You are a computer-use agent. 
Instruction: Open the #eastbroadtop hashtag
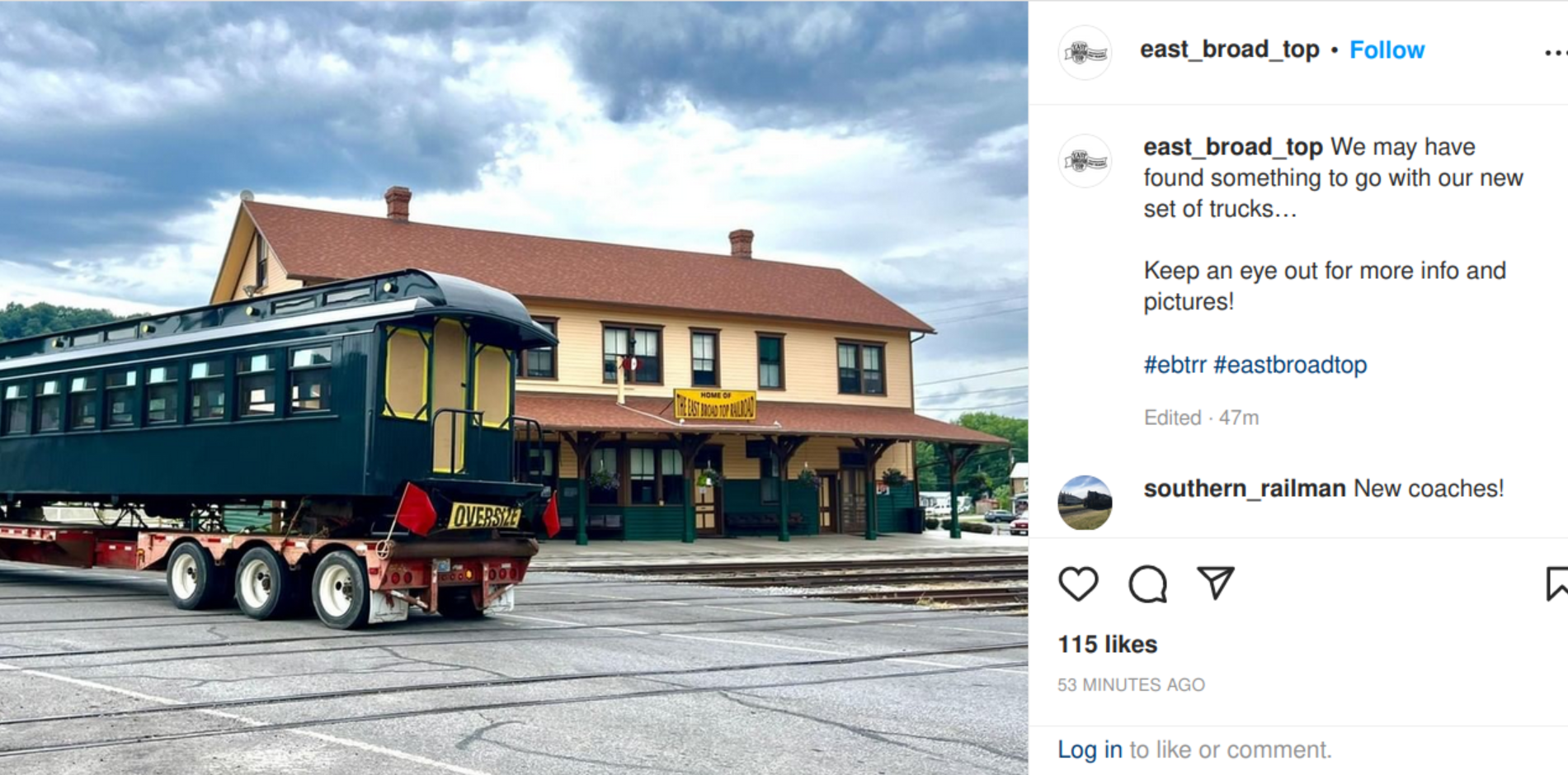point(1290,365)
